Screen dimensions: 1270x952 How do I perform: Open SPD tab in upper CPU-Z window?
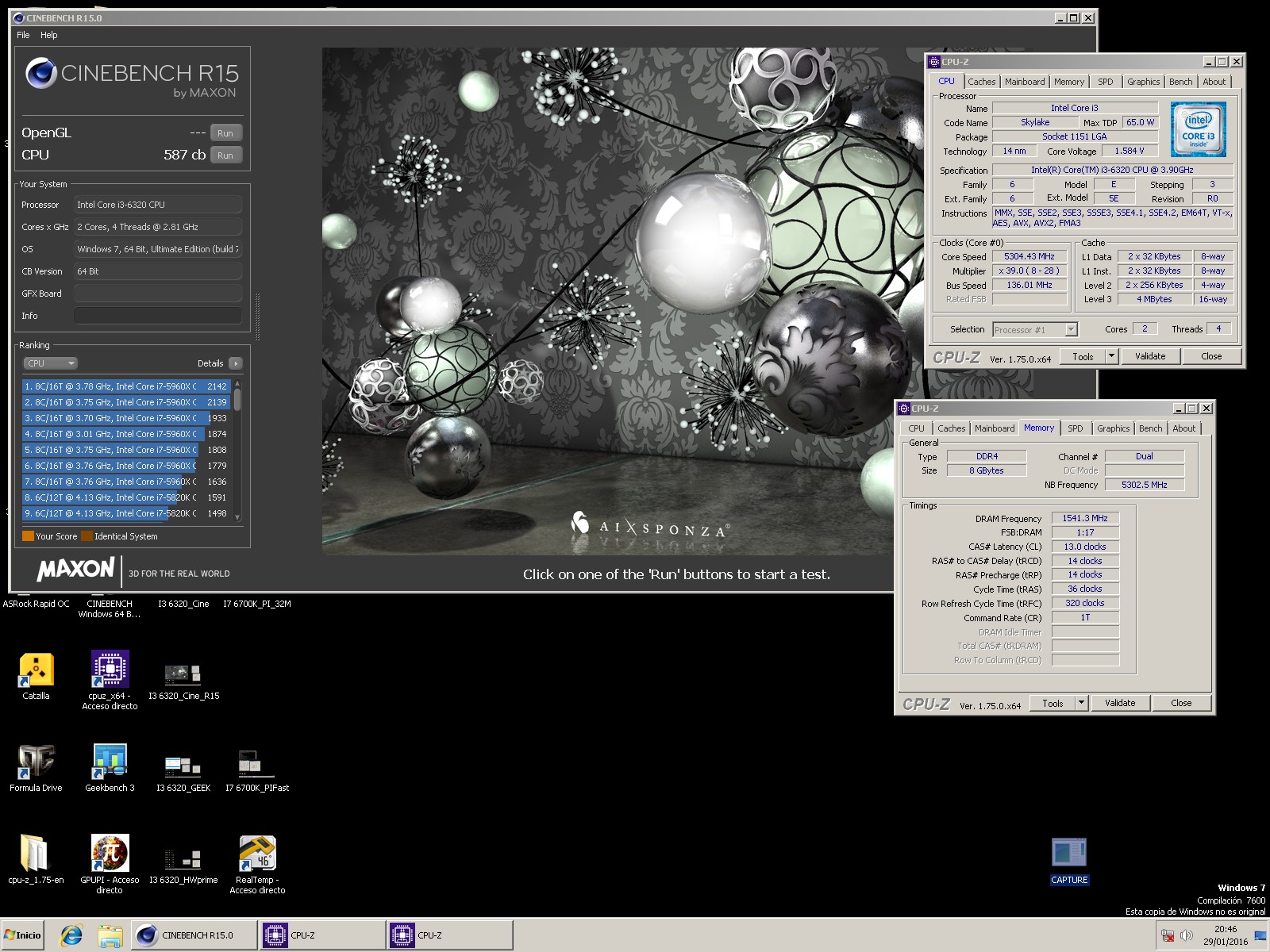pyautogui.click(x=1106, y=82)
